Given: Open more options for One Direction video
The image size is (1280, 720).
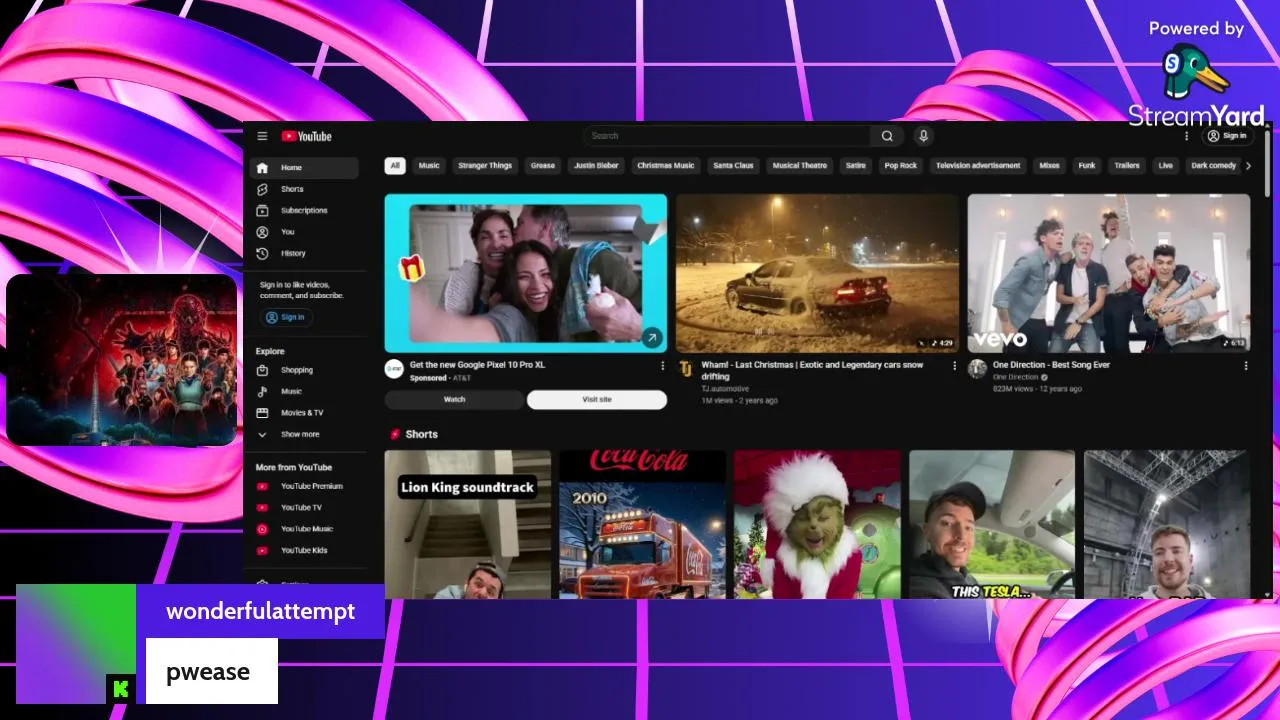Looking at the screenshot, I should coord(1246,366).
